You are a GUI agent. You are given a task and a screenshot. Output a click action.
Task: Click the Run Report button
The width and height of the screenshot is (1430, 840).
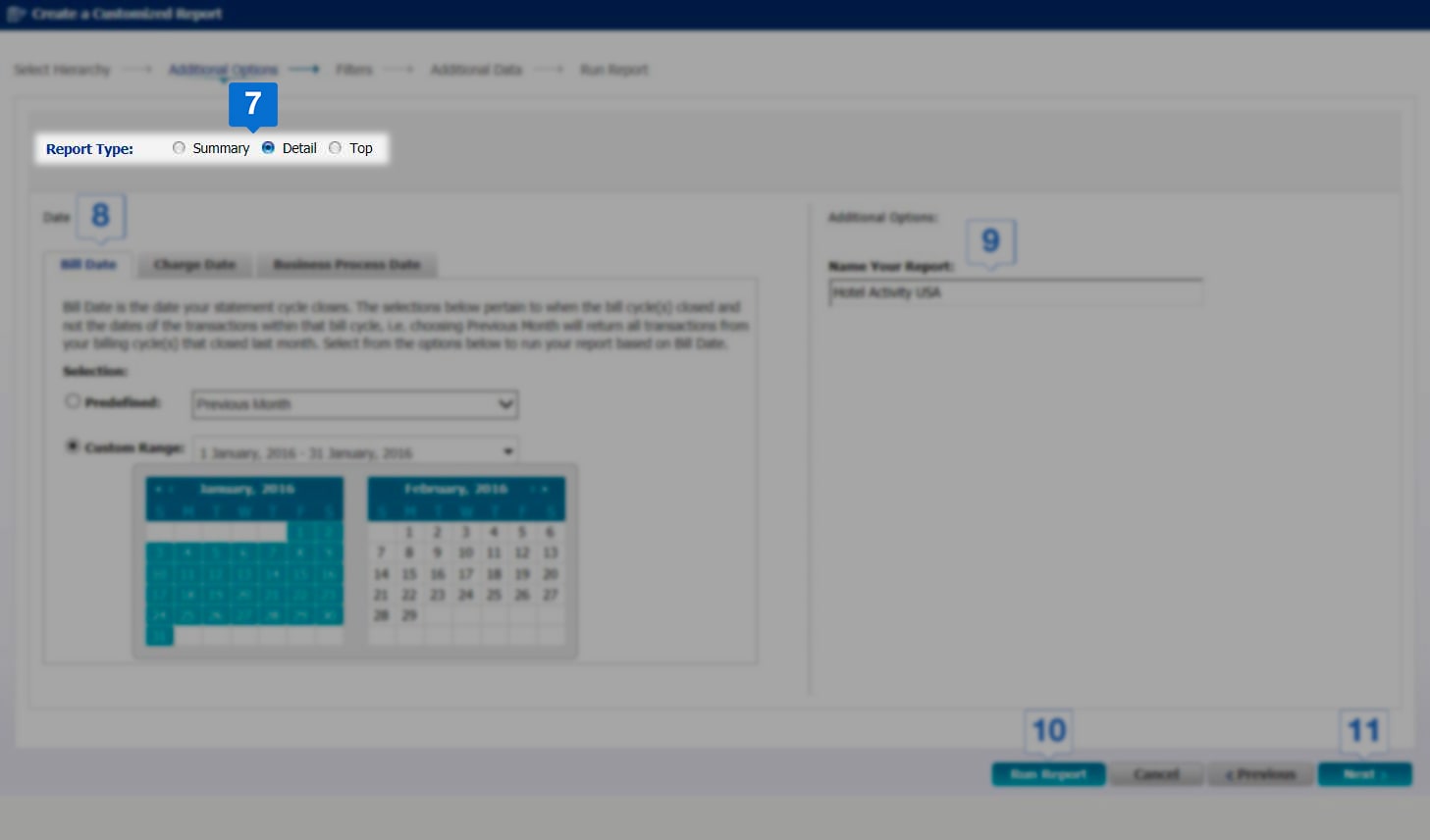pos(1048,774)
